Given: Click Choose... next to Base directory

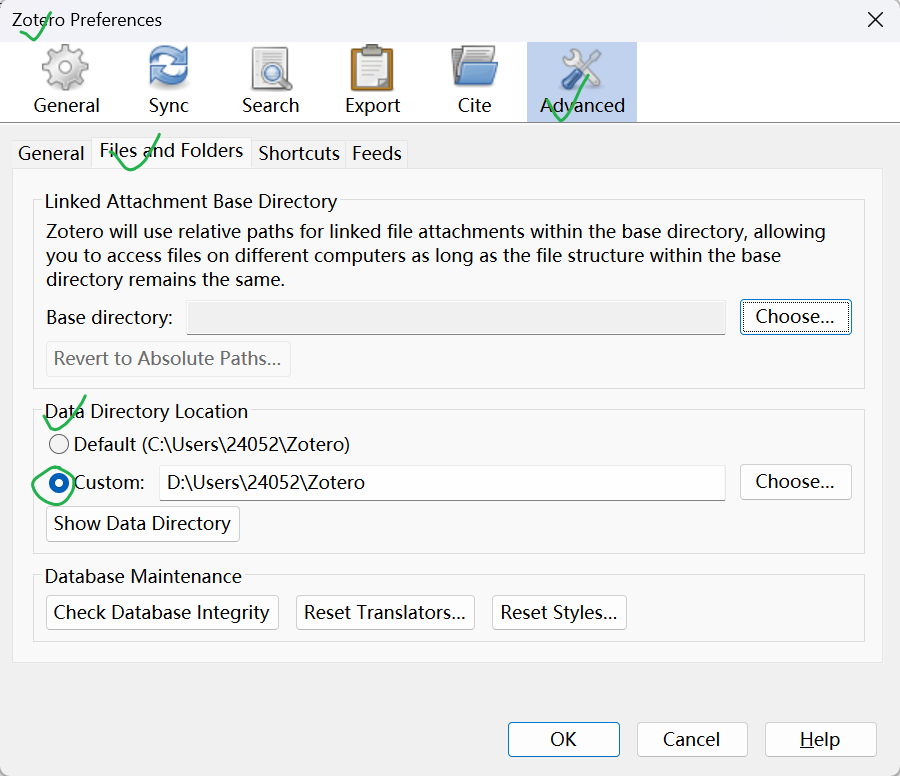Looking at the screenshot, I should [795, 317].
